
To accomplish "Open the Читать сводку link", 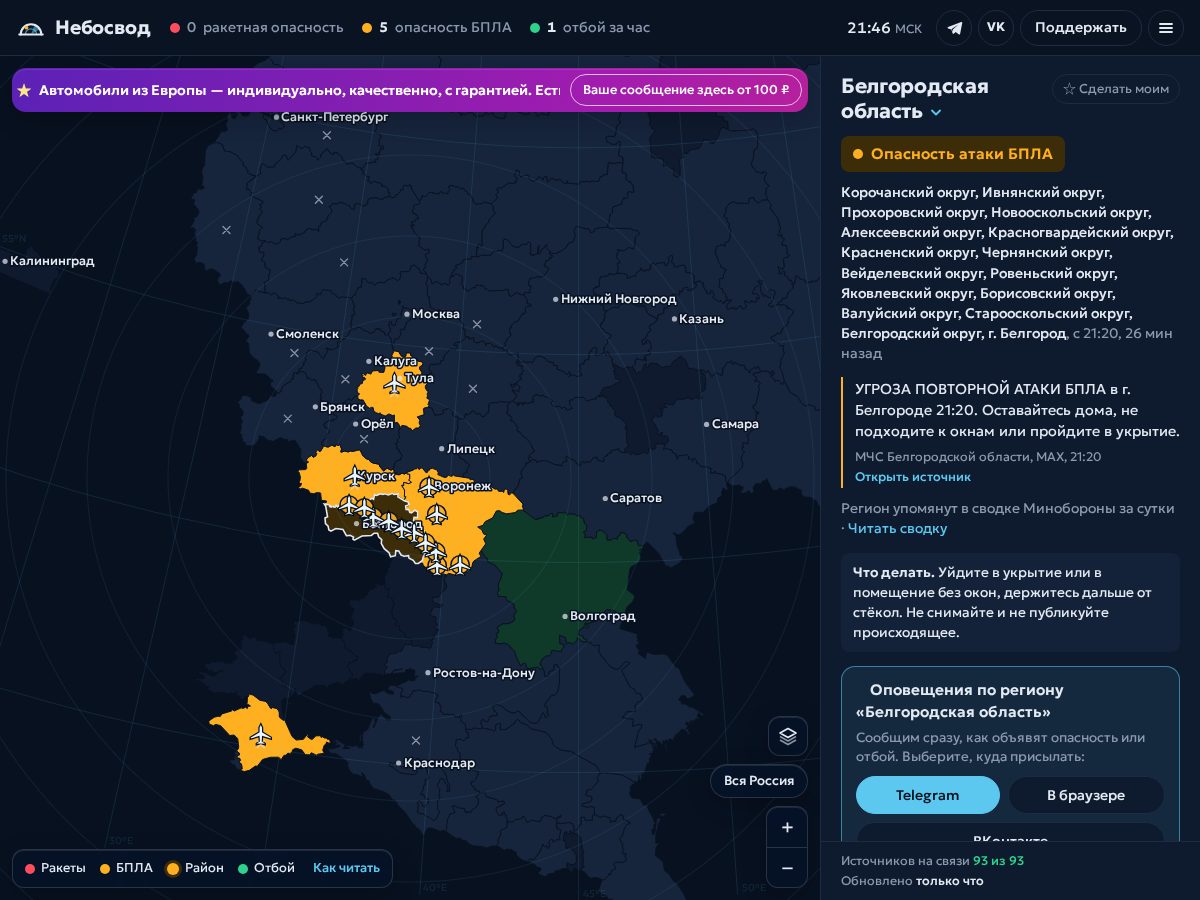I will click(x=897, y=528).
